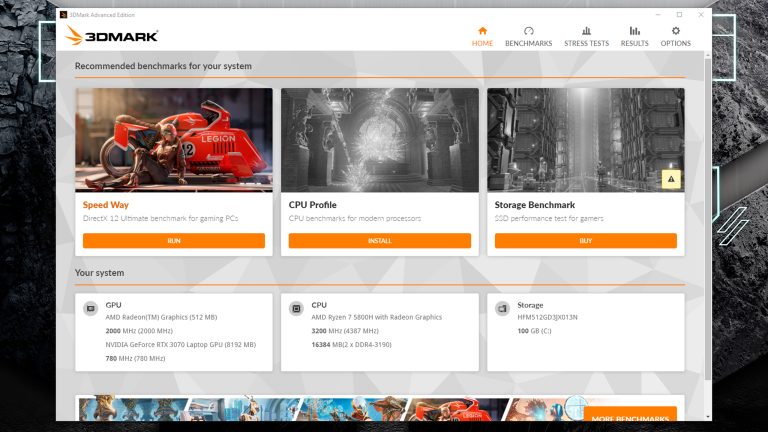Select the Speed Way motorcycle thumbnail

(x=174, y=140)
